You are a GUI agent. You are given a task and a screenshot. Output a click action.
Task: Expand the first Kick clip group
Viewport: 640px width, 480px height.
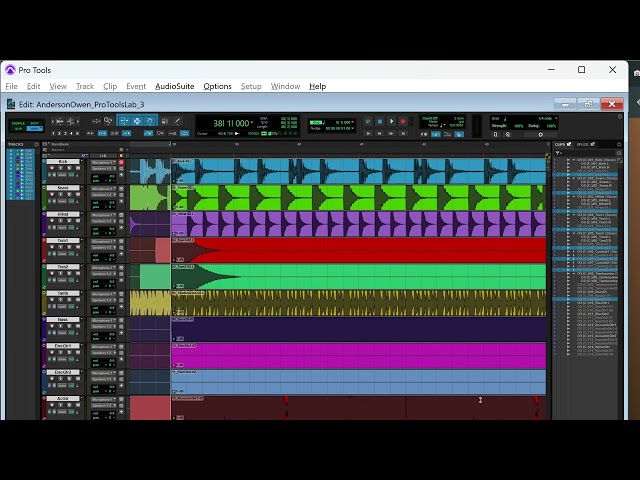tap(574, 160)
